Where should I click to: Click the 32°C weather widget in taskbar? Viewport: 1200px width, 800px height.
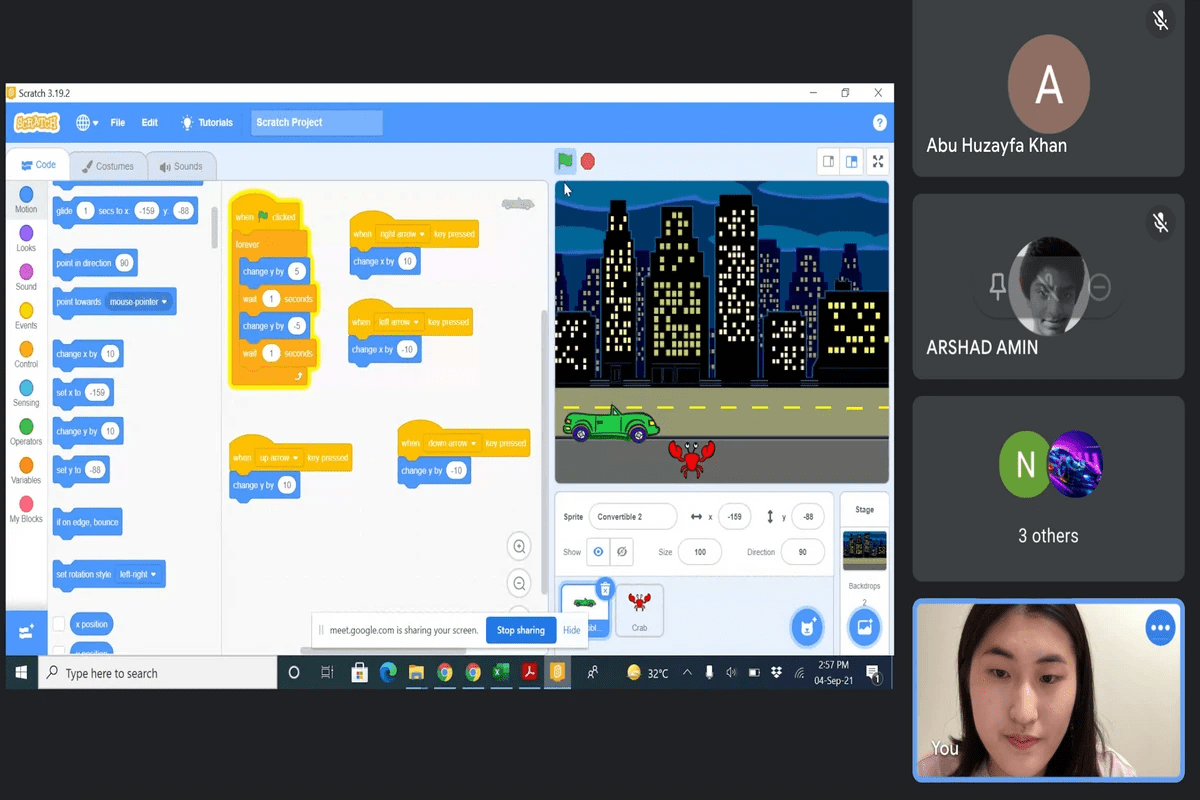647,673
